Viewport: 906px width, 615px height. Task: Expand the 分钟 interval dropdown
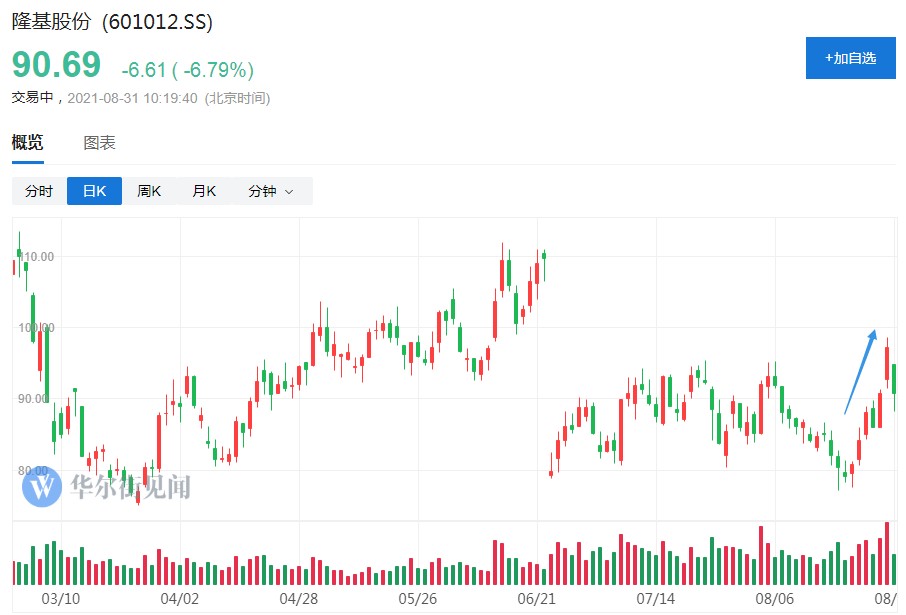pyautogui.click(x=271, y=191)
